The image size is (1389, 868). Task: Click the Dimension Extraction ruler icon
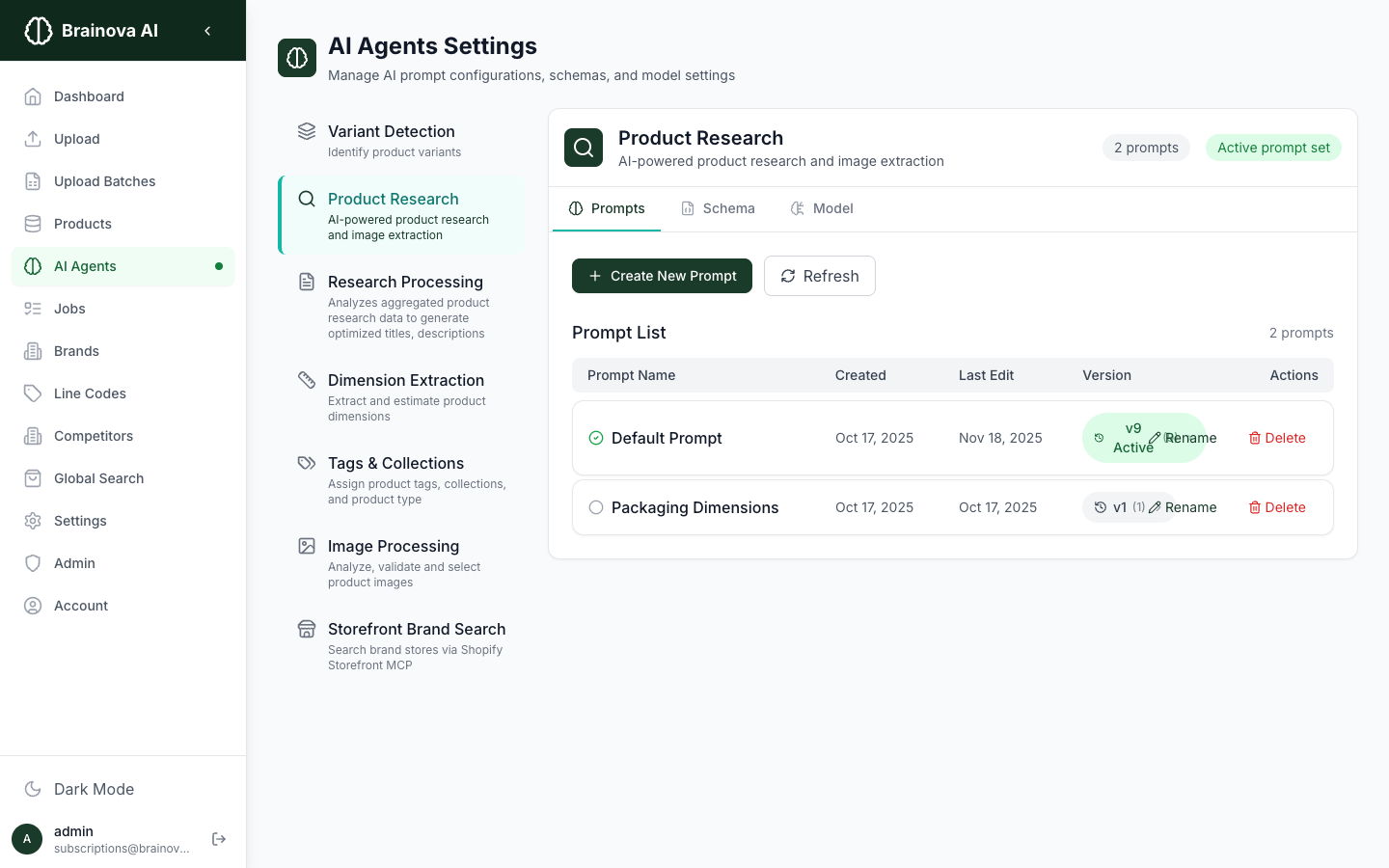coord(306,379)
